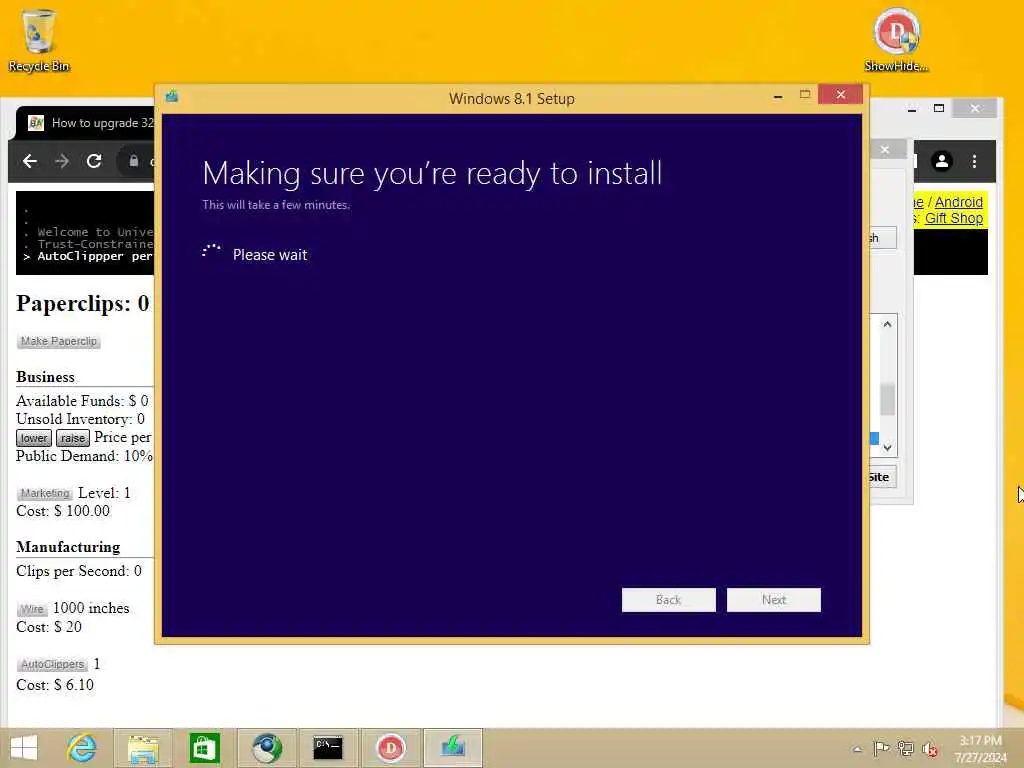Open the Action Center flag icon
1024x768 pixels.
(x=881, y=749)
